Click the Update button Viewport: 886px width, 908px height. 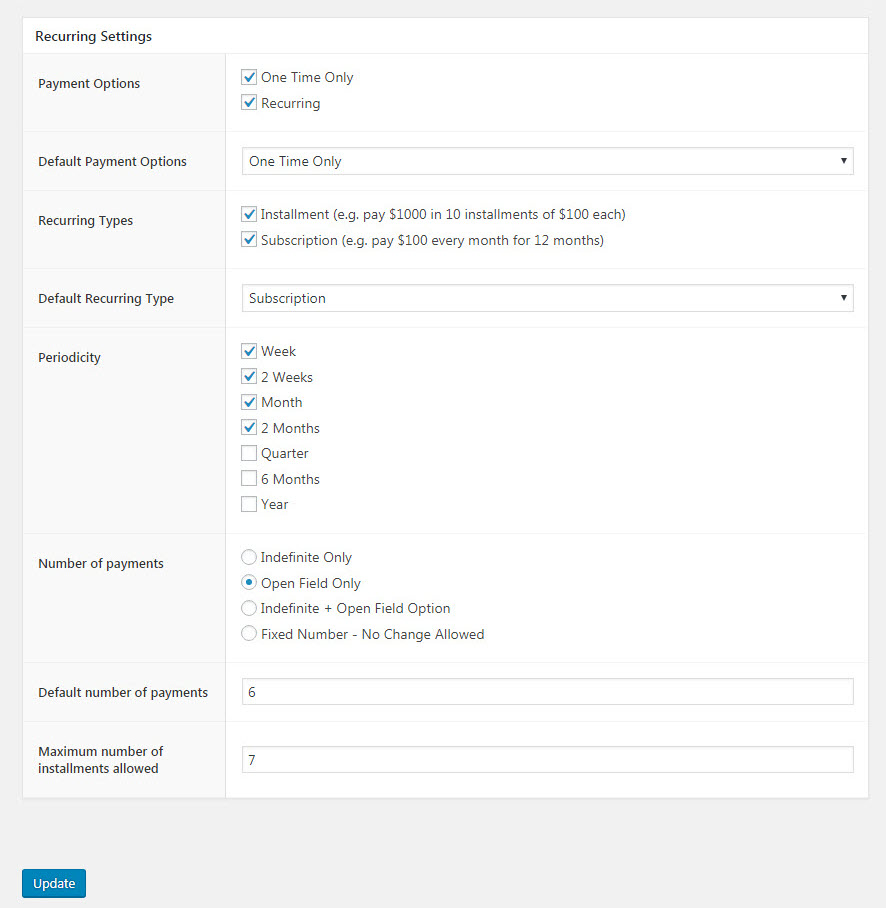(x=54, y=883)
